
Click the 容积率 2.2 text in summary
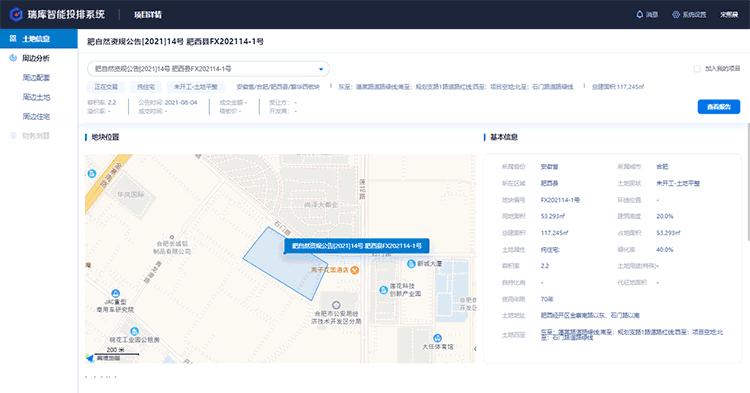(x=102, y=102)
